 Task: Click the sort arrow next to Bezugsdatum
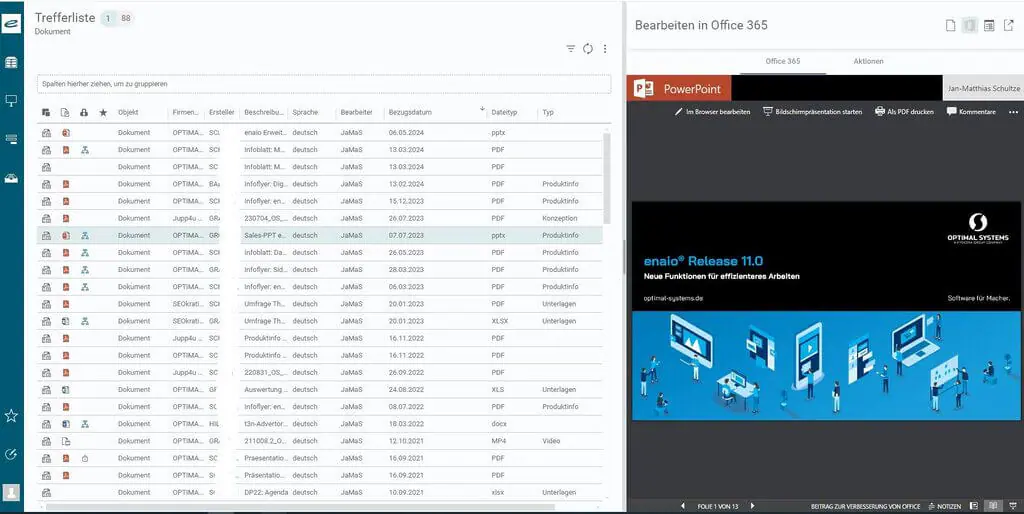[482, 109]
